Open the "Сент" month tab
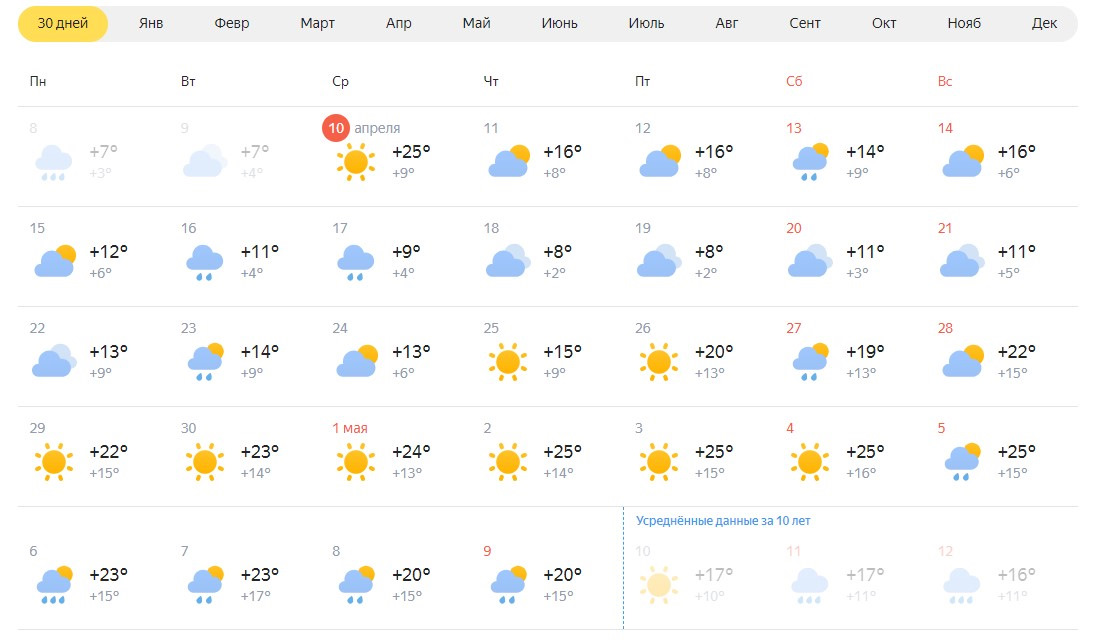This screenshot has width=1098, height=643. coord(805,24)
